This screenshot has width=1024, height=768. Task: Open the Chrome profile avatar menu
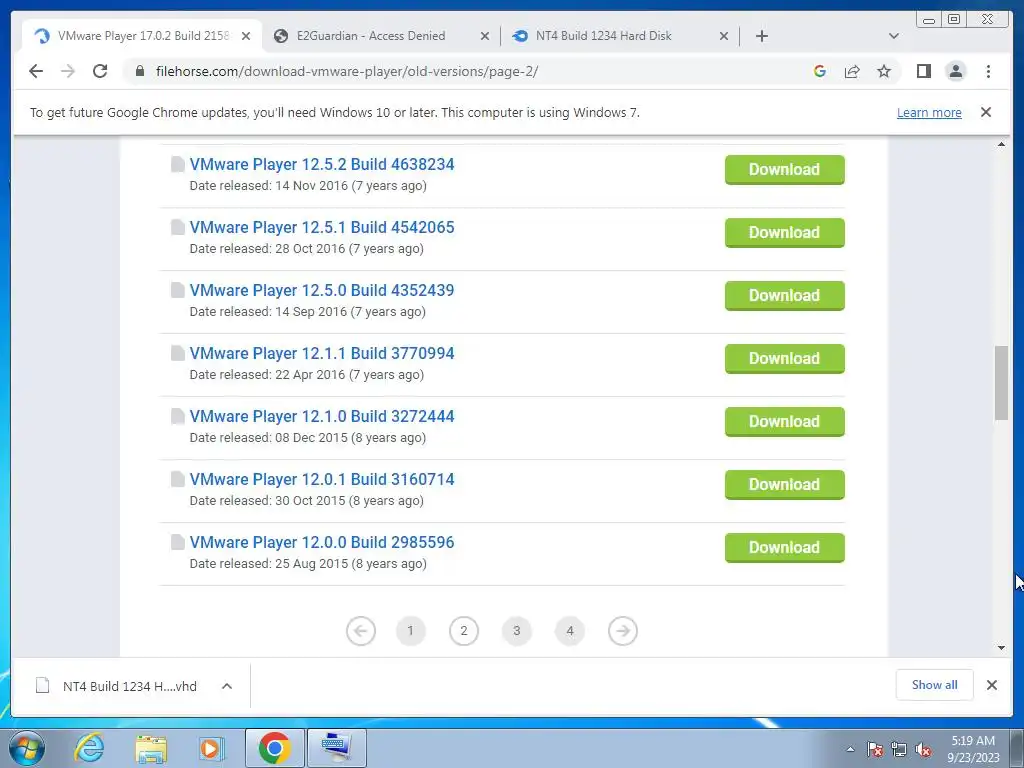(x=955, y=71)
